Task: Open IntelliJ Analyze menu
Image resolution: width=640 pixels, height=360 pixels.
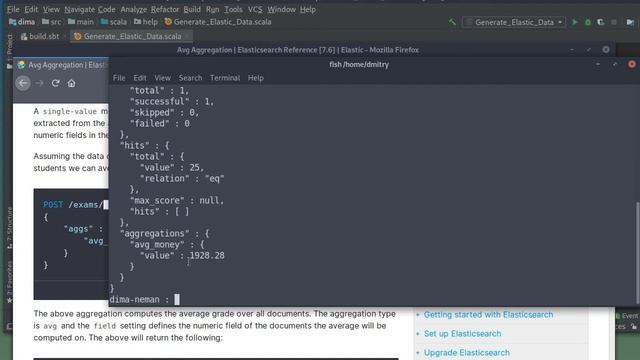Action: (x=133, y=9)
